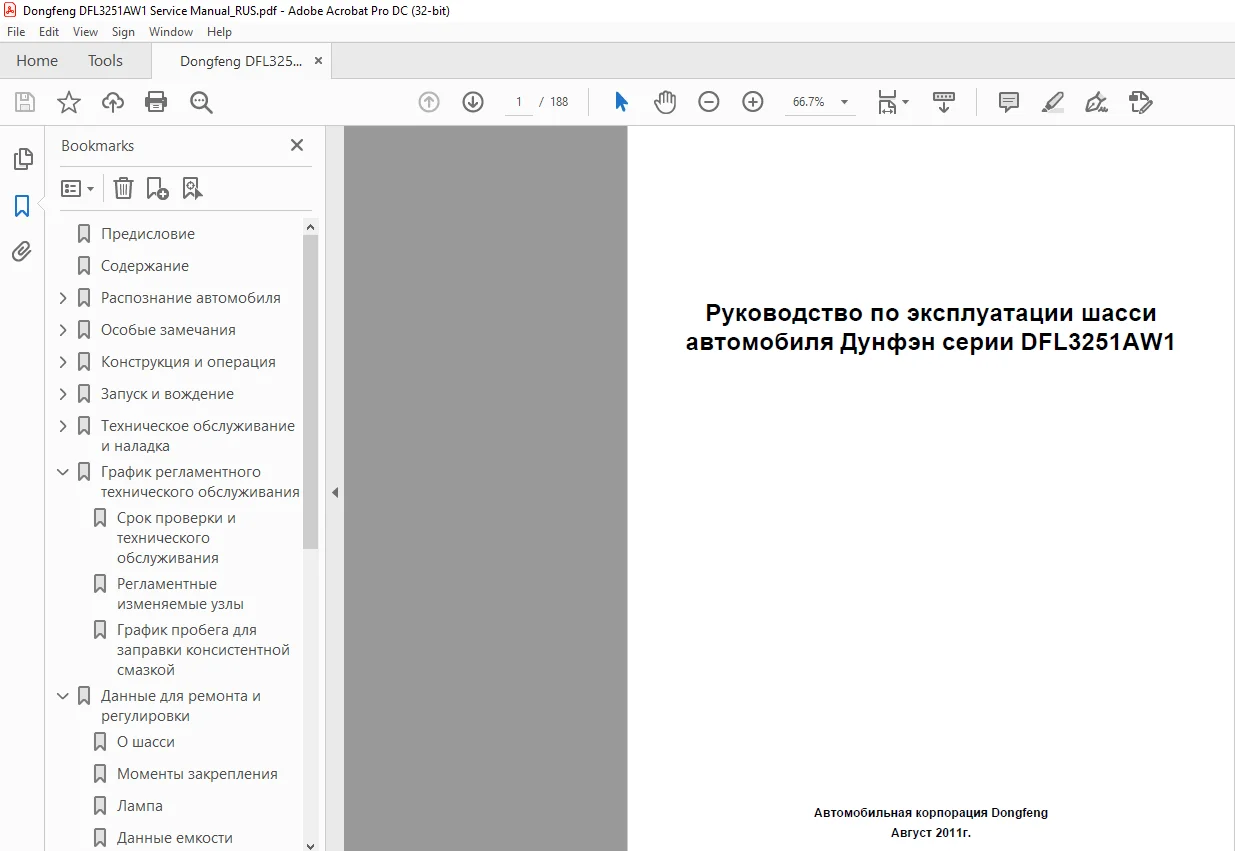Collapse the navigation pane arrow
The width and height of the screenshot is (1235, 851).
click(x=335, y=492)
